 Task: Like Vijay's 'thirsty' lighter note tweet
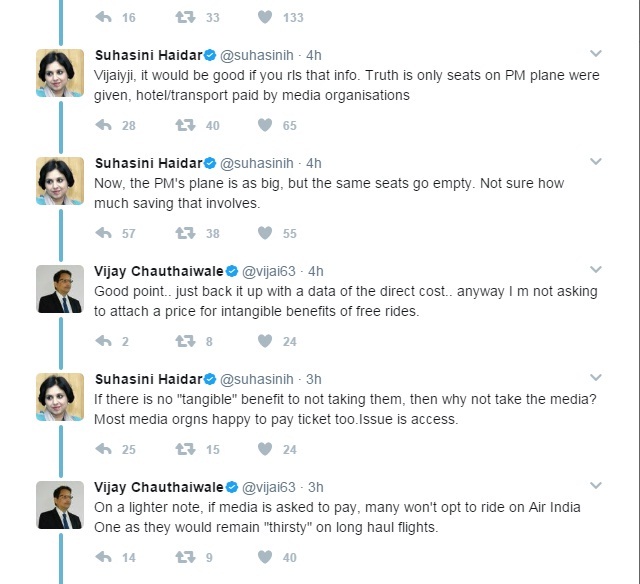click(x=265, y=557)
